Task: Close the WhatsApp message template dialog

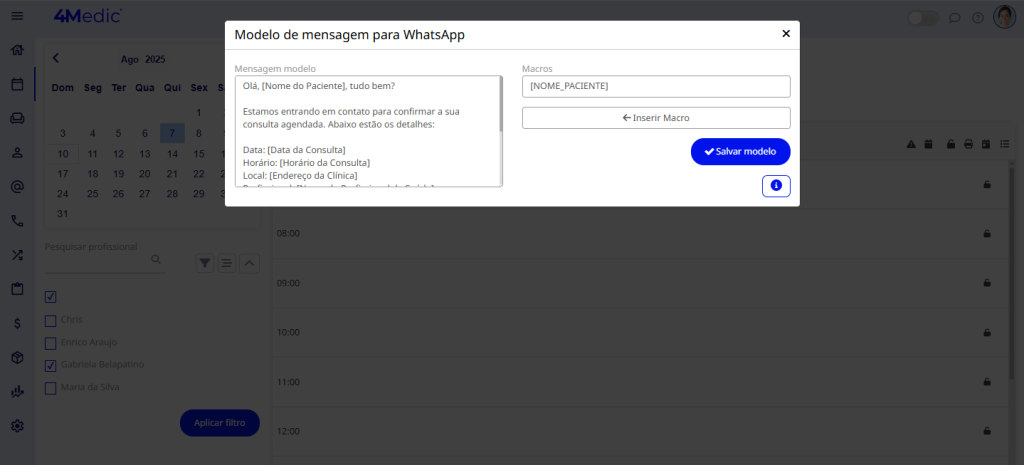Action: tap(786, 33)
